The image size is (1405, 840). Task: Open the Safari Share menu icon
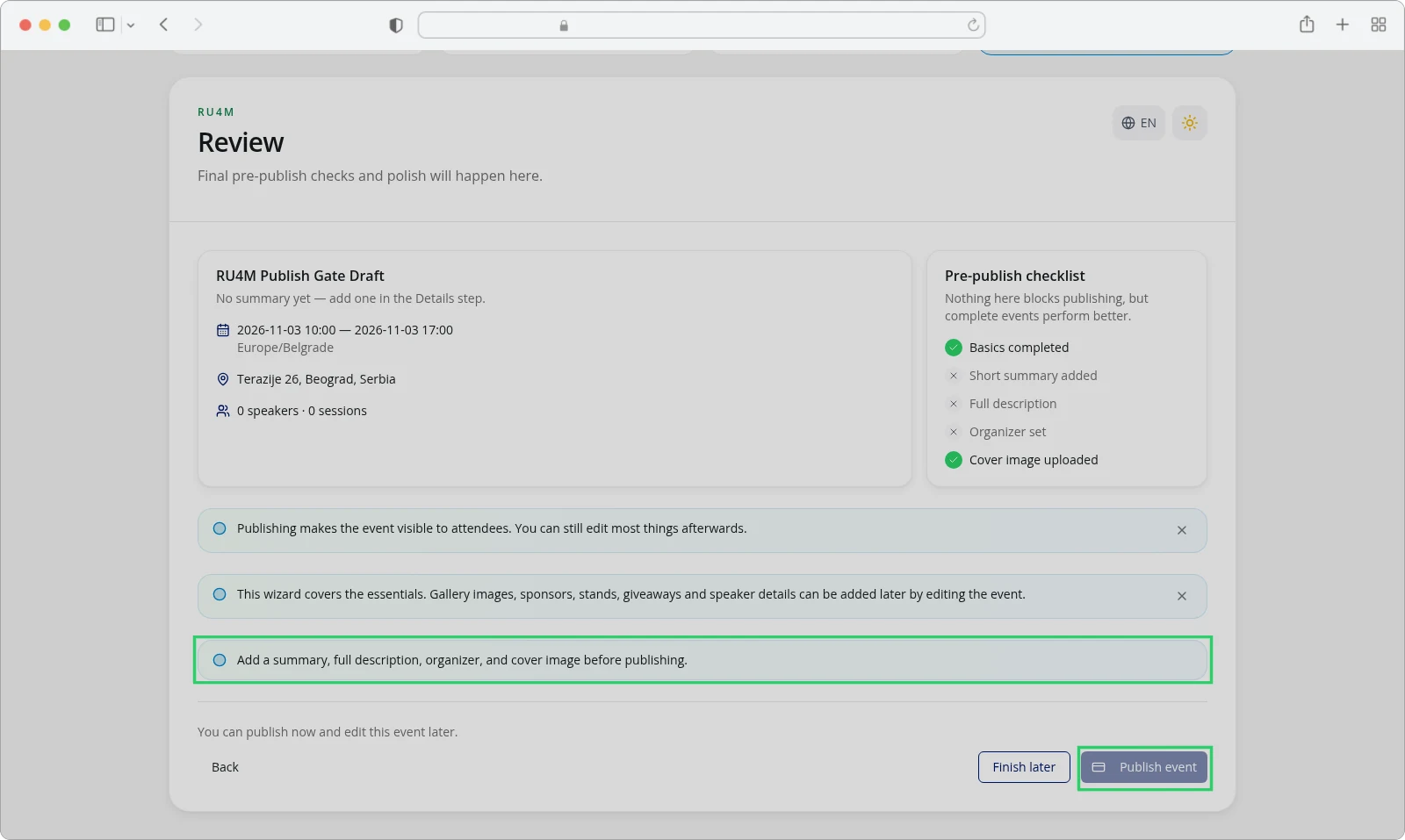[1307, 25]
